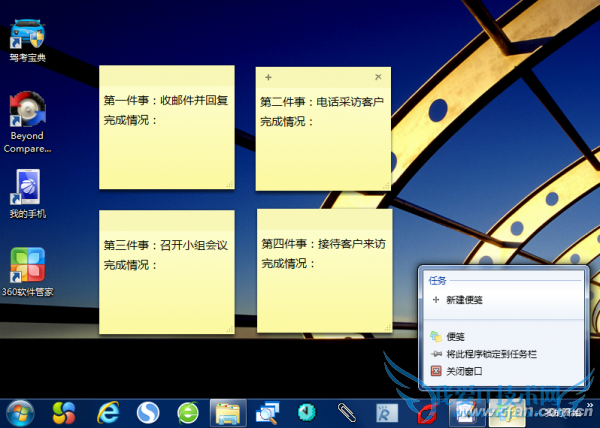
Task: Click 完成情况 line in the 第四件事 note
Action: [288, 264]
